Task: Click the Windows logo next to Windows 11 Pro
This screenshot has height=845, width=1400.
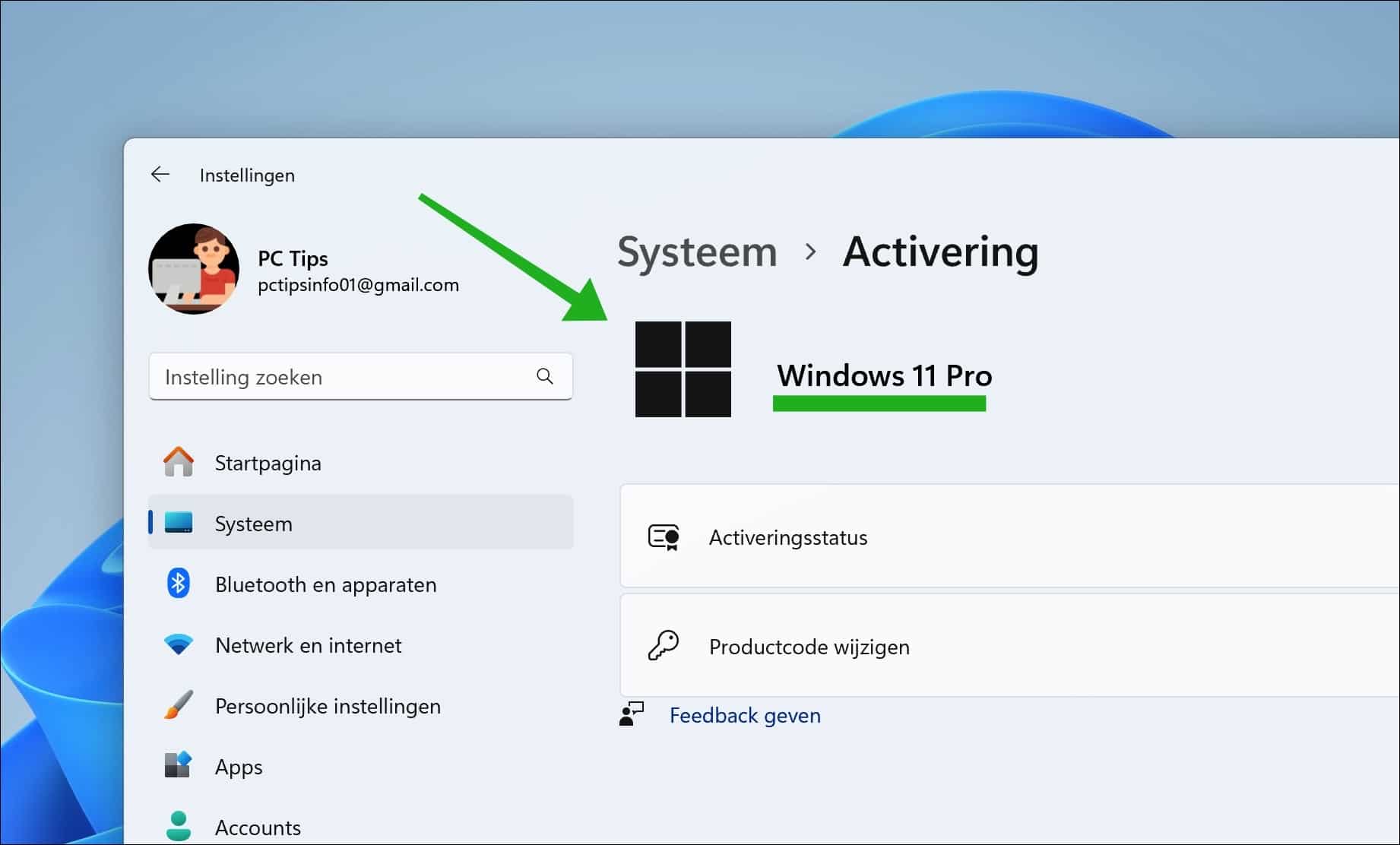Action: pyautogui.click(x=683, y=370)
